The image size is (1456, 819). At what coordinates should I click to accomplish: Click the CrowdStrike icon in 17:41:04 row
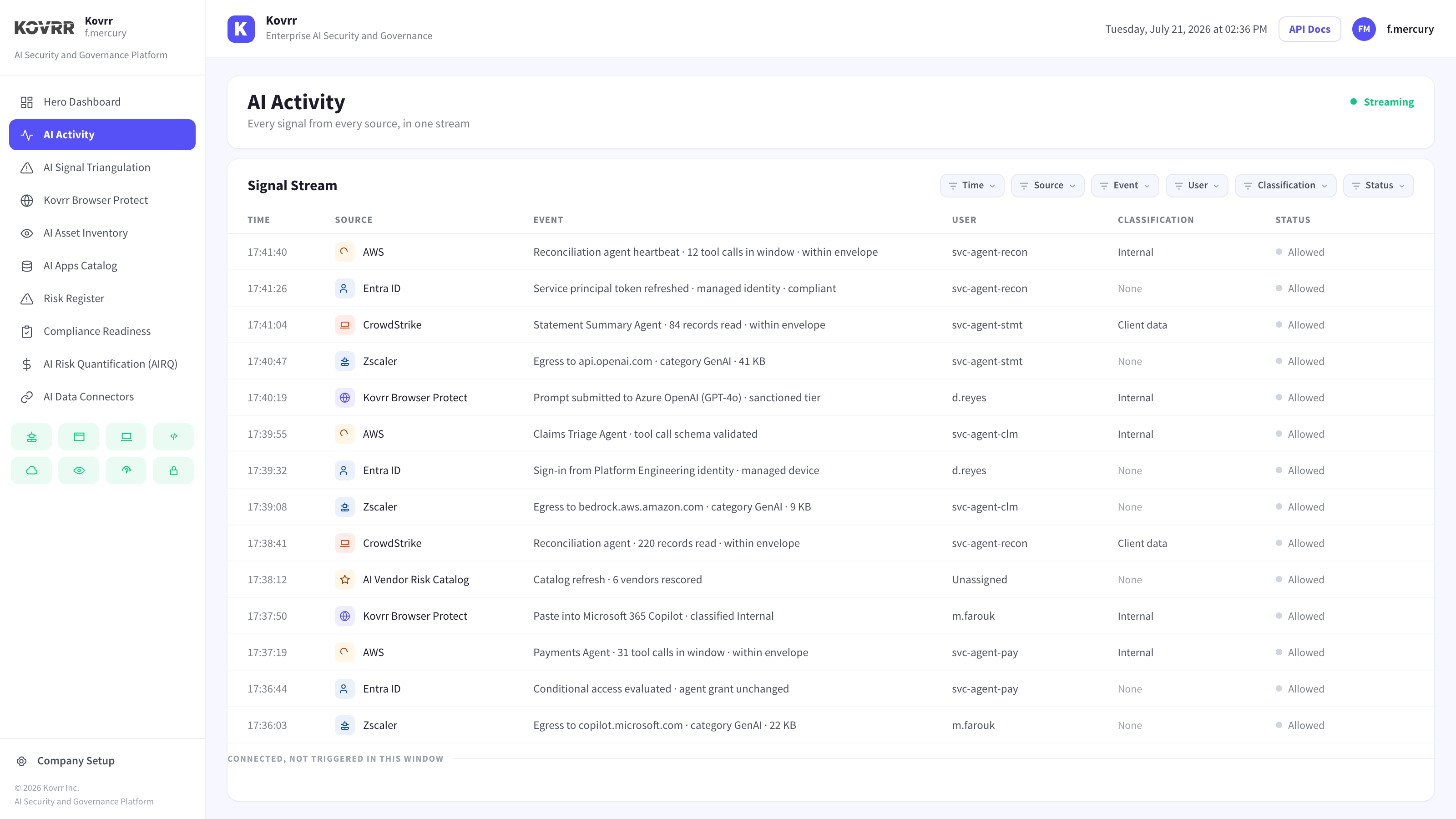tap(345, 324)
